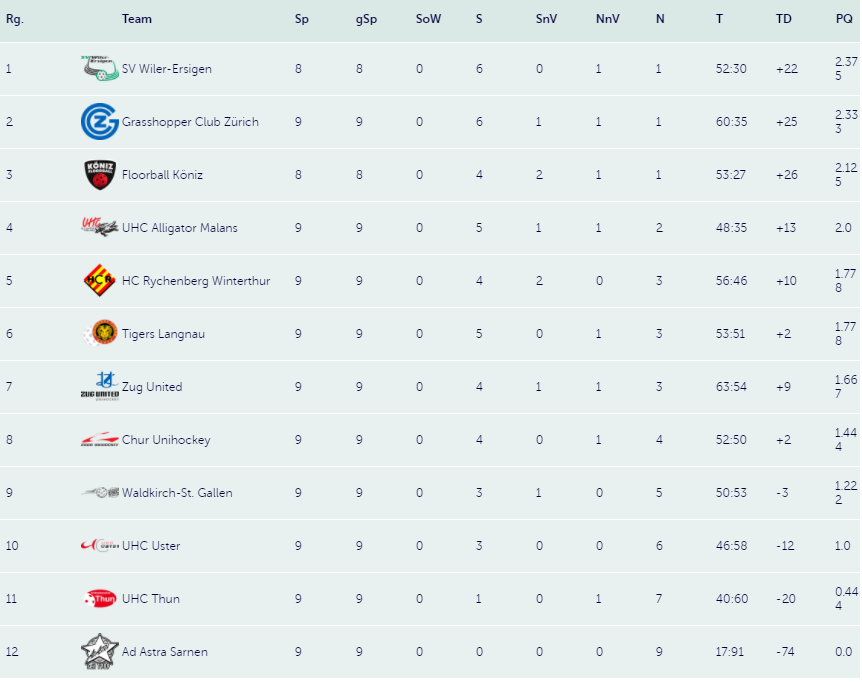Screen dimensions: 862x682
Task: Open the SV Wiler-Ersigen team name
Action: [167, 69]
